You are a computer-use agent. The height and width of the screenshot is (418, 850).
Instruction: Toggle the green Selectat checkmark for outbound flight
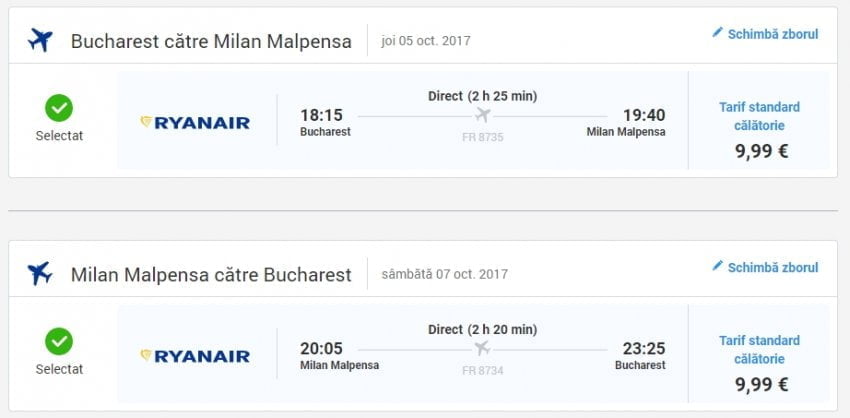(x=59, y=108)
